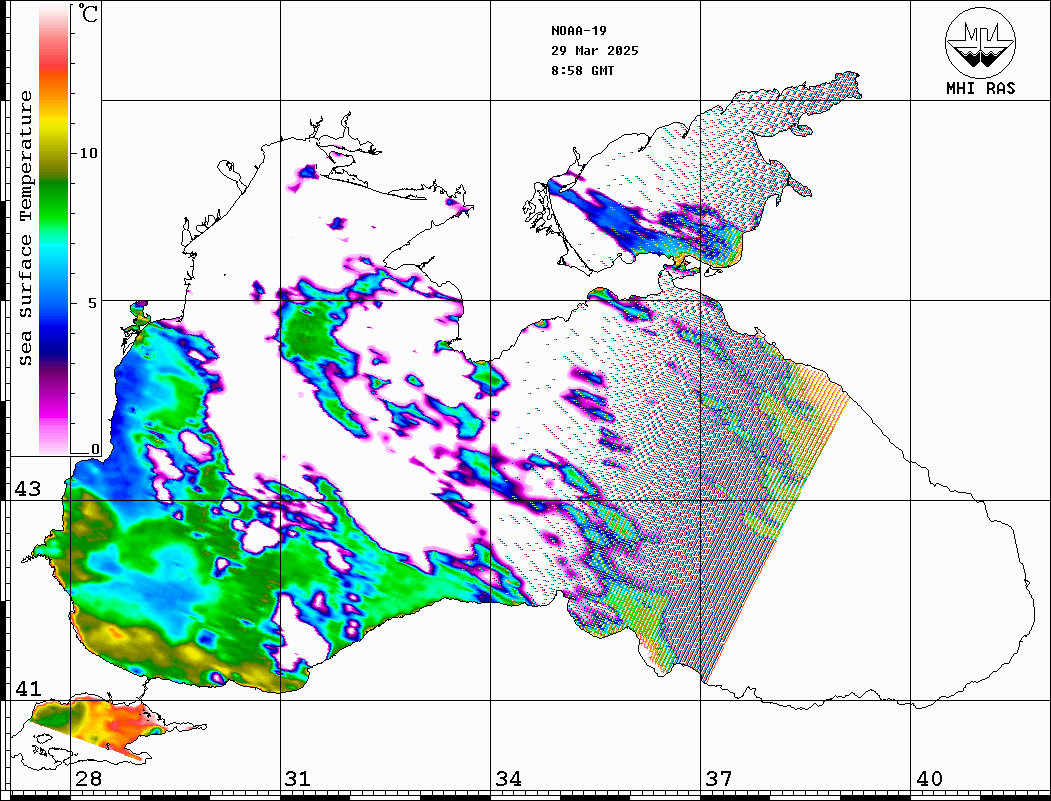Screen dimensions: 1051x801
Task: Click the '10' tick on the color scale
Action: point(88,153)
